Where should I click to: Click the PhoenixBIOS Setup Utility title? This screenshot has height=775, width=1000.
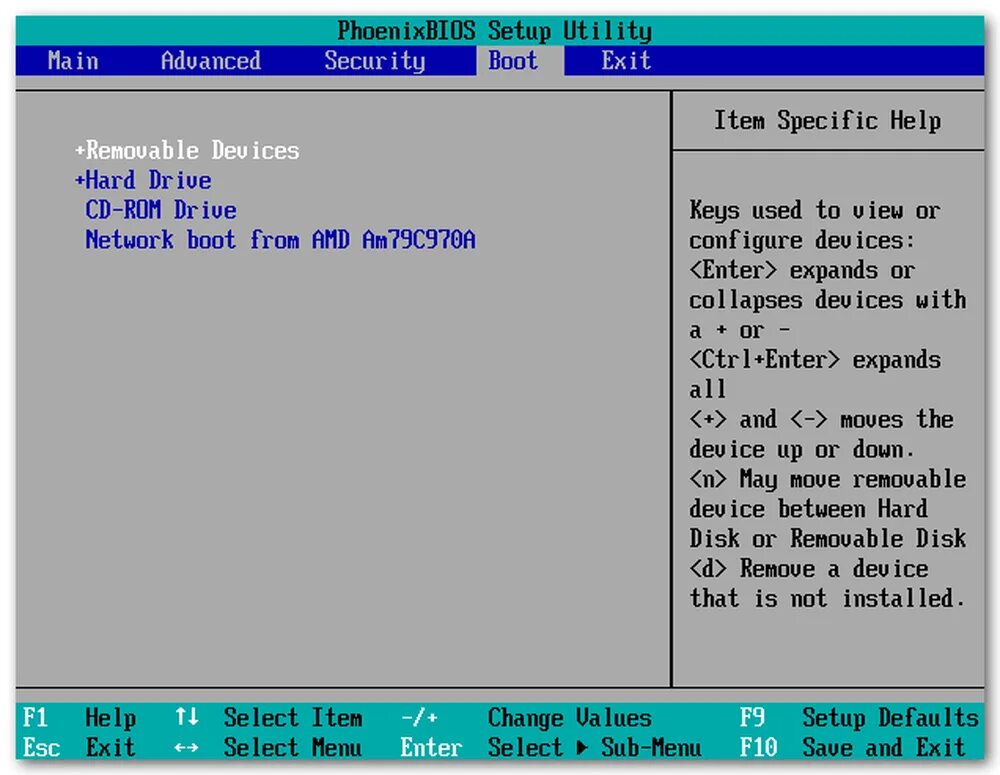pos(494,31)
